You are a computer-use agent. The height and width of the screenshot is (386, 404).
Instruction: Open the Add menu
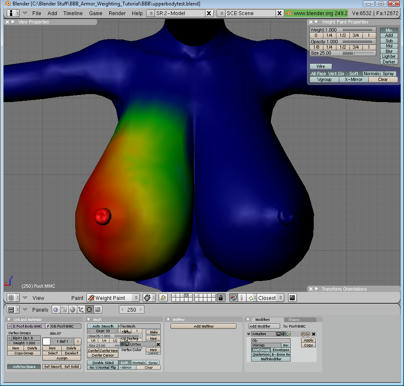(x=52, y=13)
